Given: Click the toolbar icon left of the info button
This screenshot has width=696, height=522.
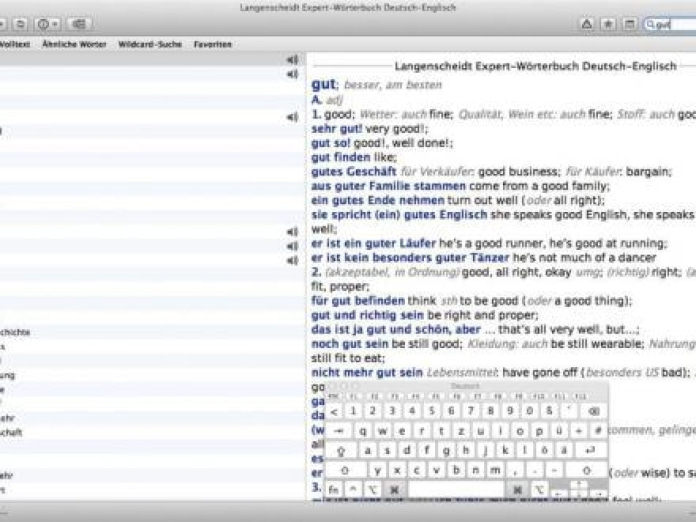Looking at the screenshot, I should click(20, 24).
